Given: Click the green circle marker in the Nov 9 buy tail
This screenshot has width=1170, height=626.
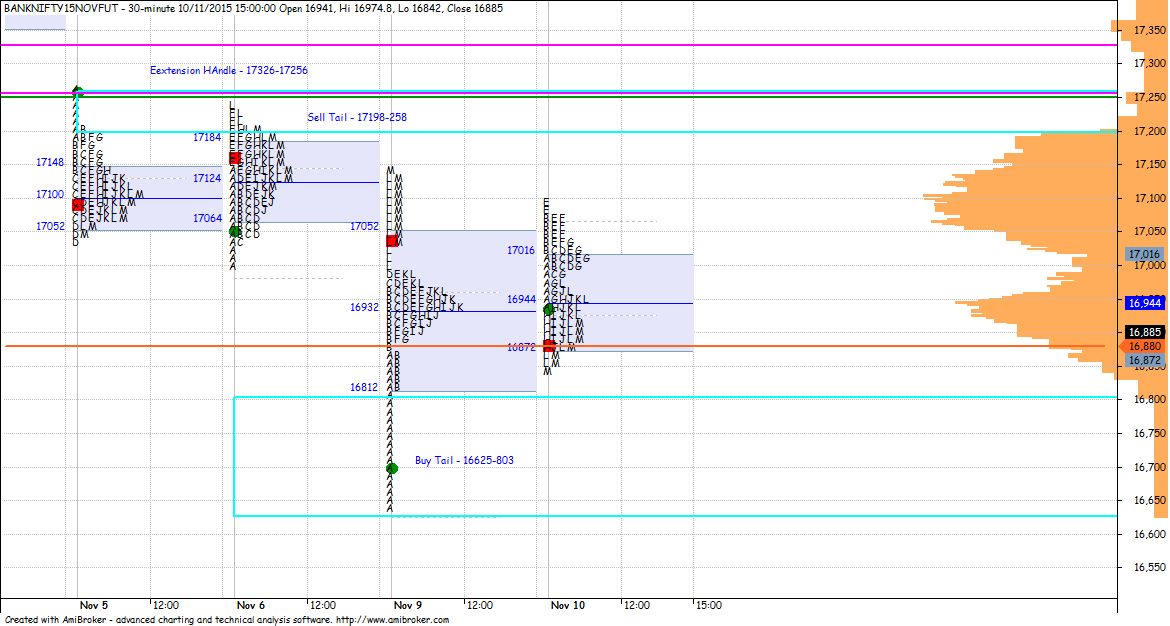Looking at the screenshot, I should pos(392,469).
